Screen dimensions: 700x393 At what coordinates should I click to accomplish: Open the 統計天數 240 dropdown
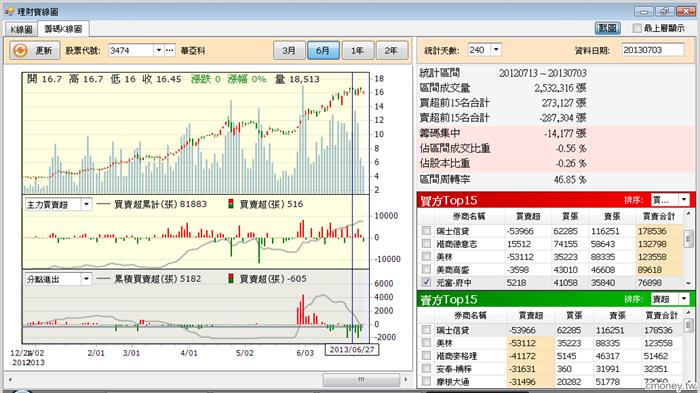tap(496, 50)
